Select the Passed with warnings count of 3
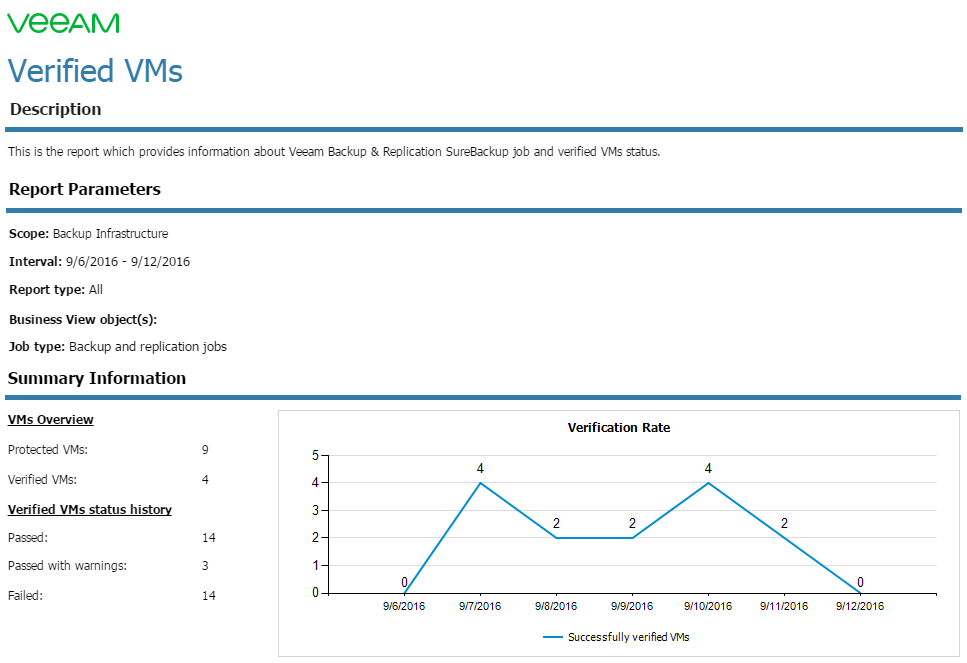 (x=205, y=566)
